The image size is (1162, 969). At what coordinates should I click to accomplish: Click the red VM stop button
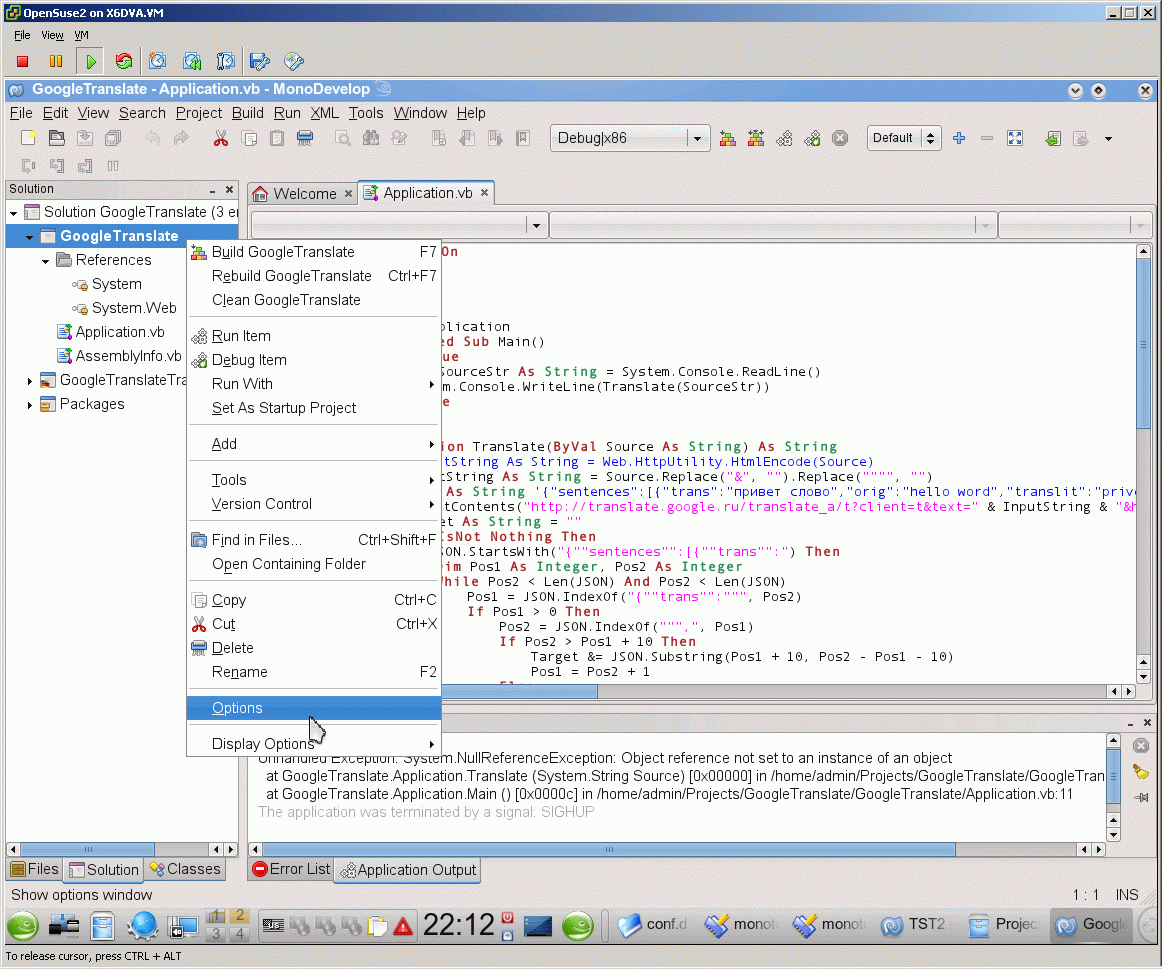[x=22, y=61]
